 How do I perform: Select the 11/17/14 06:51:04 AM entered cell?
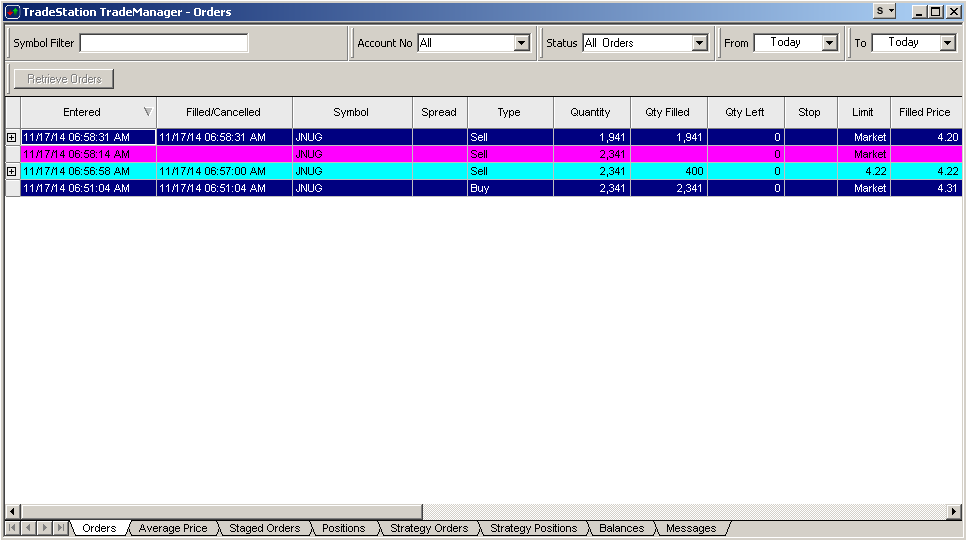pos(89,188)
